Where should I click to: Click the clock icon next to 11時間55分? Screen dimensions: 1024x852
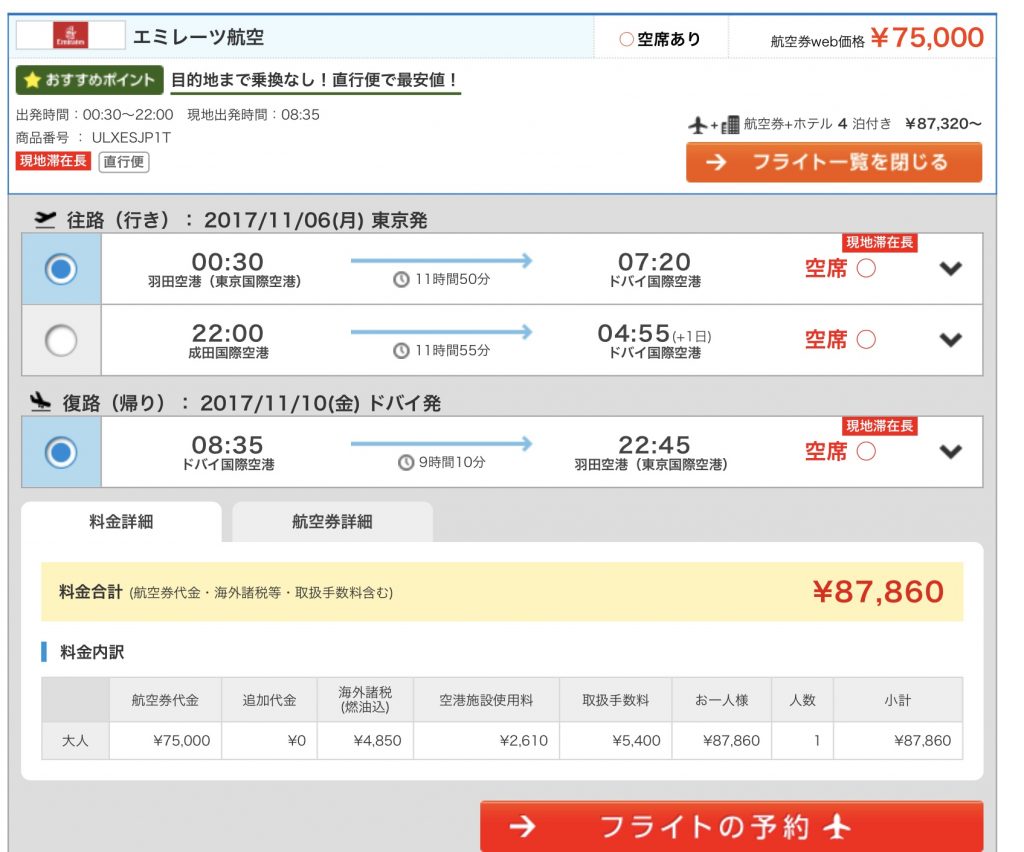point(401,351)
